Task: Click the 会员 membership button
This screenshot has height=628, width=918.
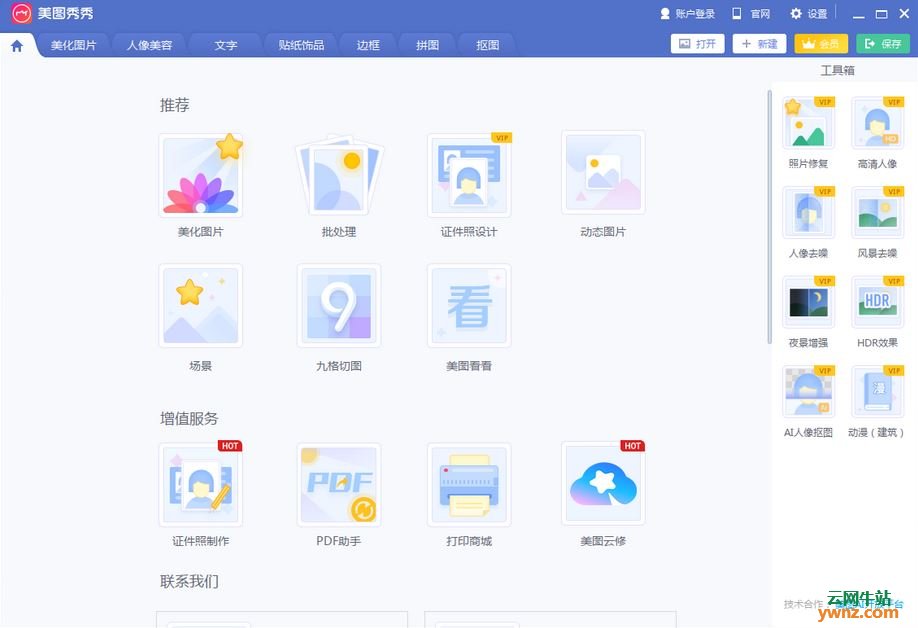Action: pyautogui.click(x=821, y=44)
